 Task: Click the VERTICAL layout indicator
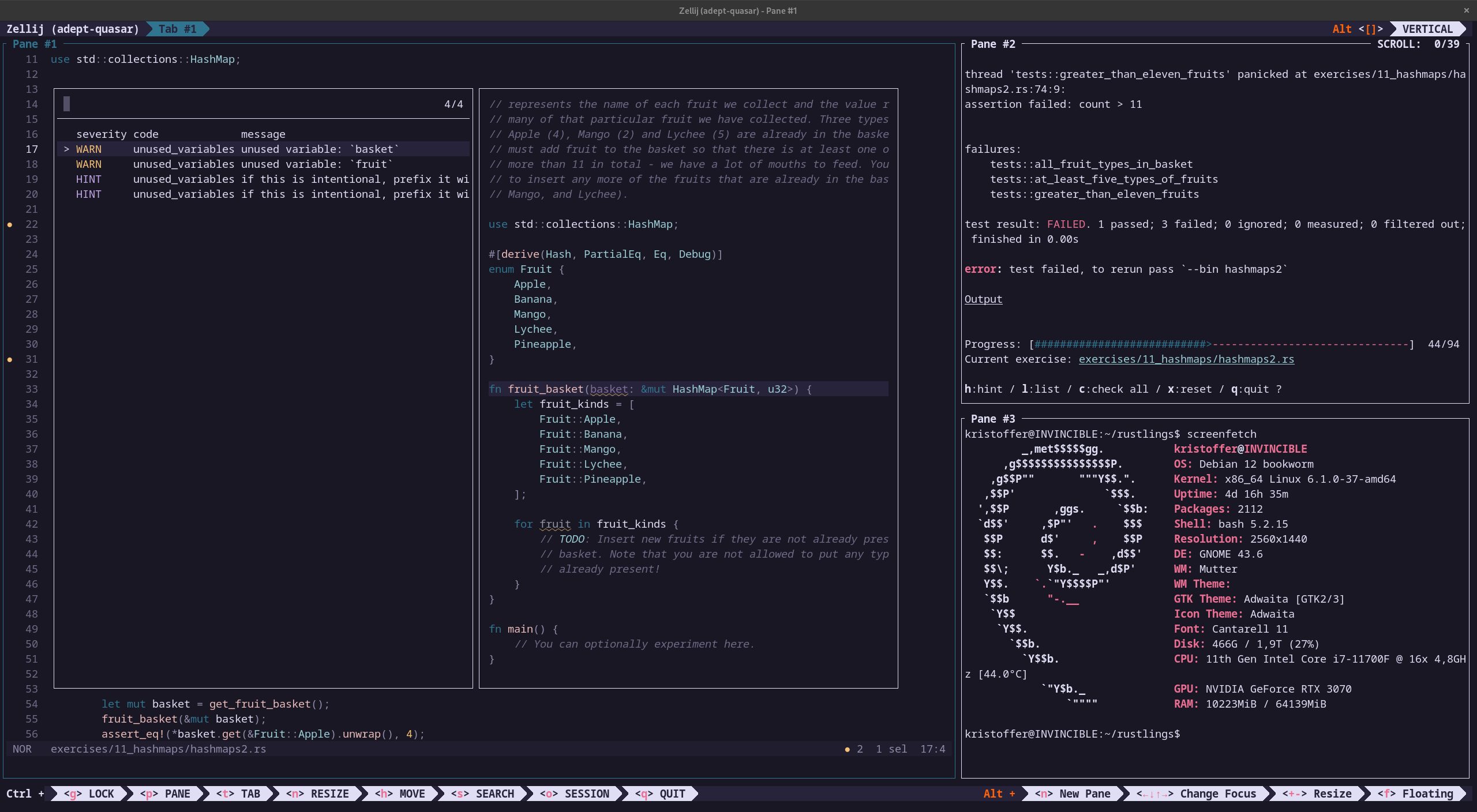pyautogui.click(x=1427, y=29)
